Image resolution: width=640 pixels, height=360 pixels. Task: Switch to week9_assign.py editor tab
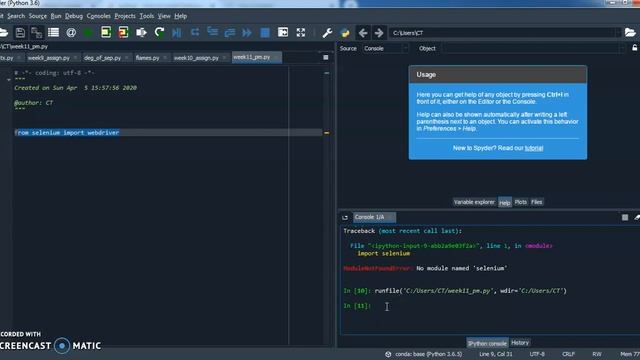49,58
